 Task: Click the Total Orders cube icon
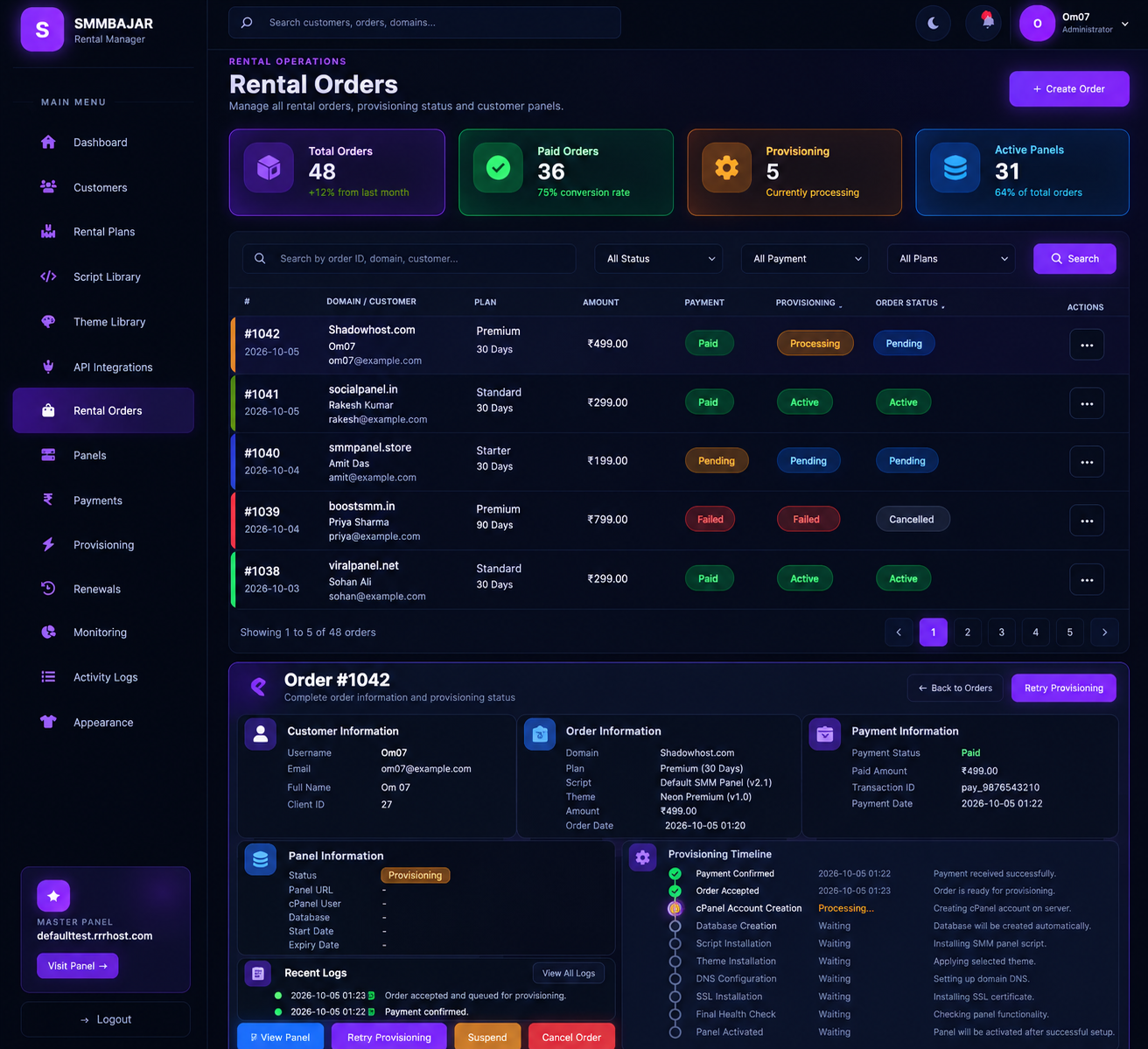[x=269, y=167]
